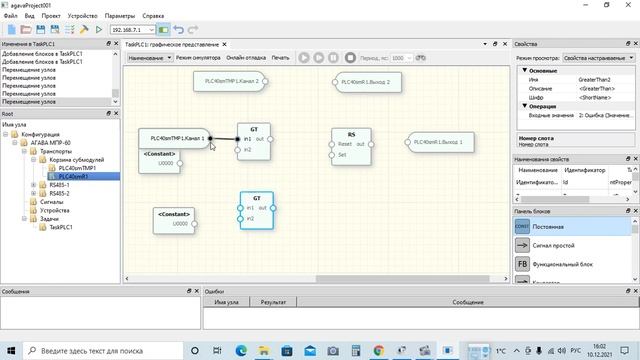Select Сигнал простой block icon
640x360 pixels.
522,245
